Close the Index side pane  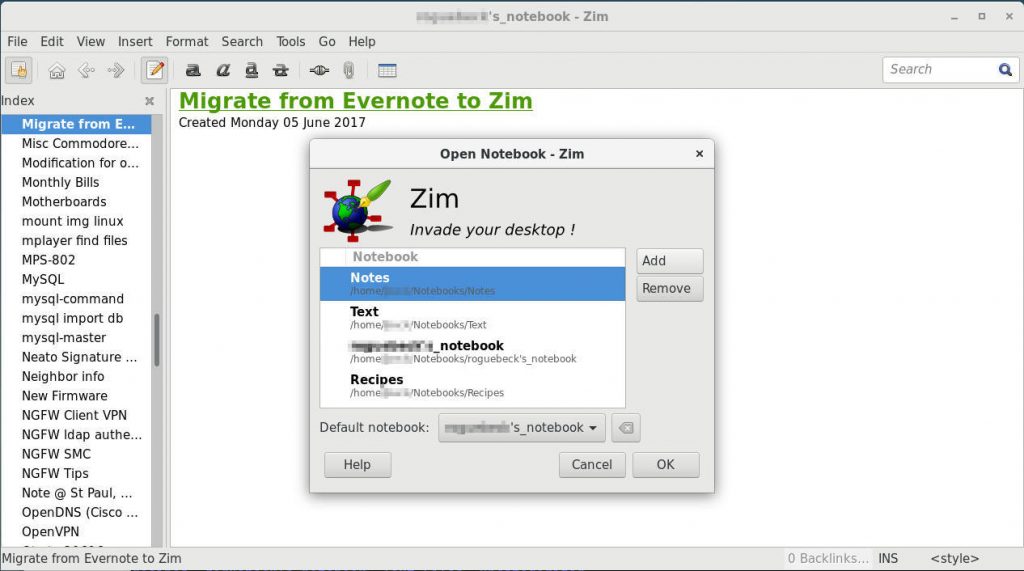(x=150, y=101)
